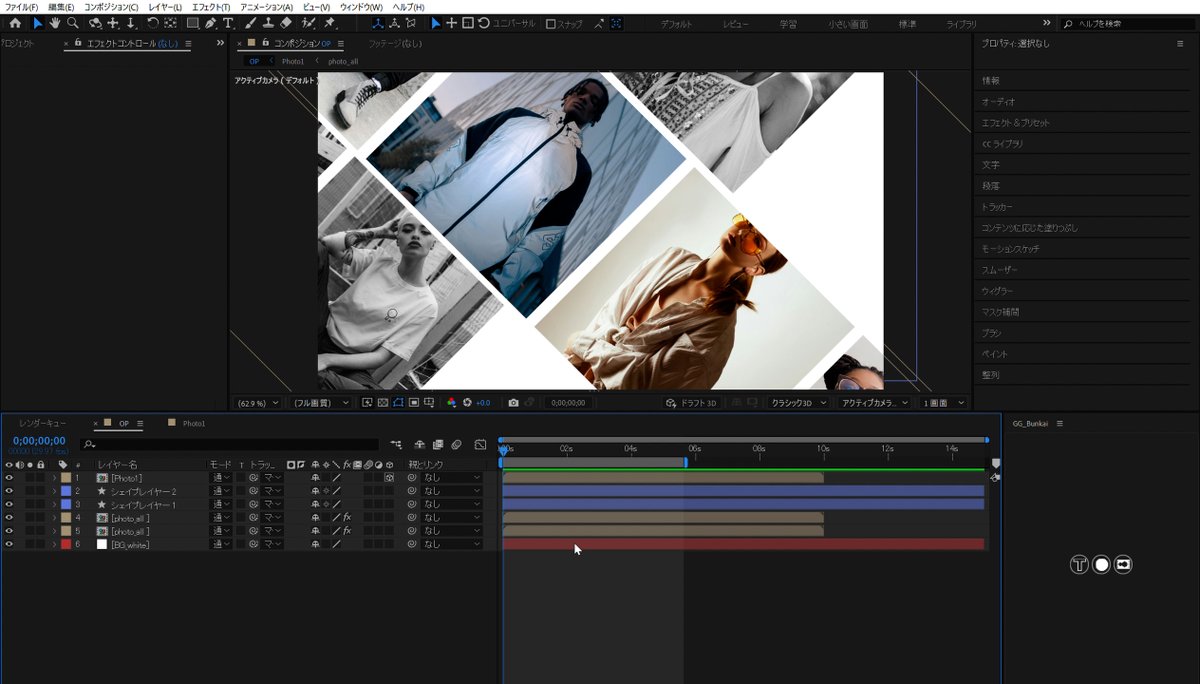
Task: Open the 1画面 view layout dropdown
Action: [x=943, y=402]
